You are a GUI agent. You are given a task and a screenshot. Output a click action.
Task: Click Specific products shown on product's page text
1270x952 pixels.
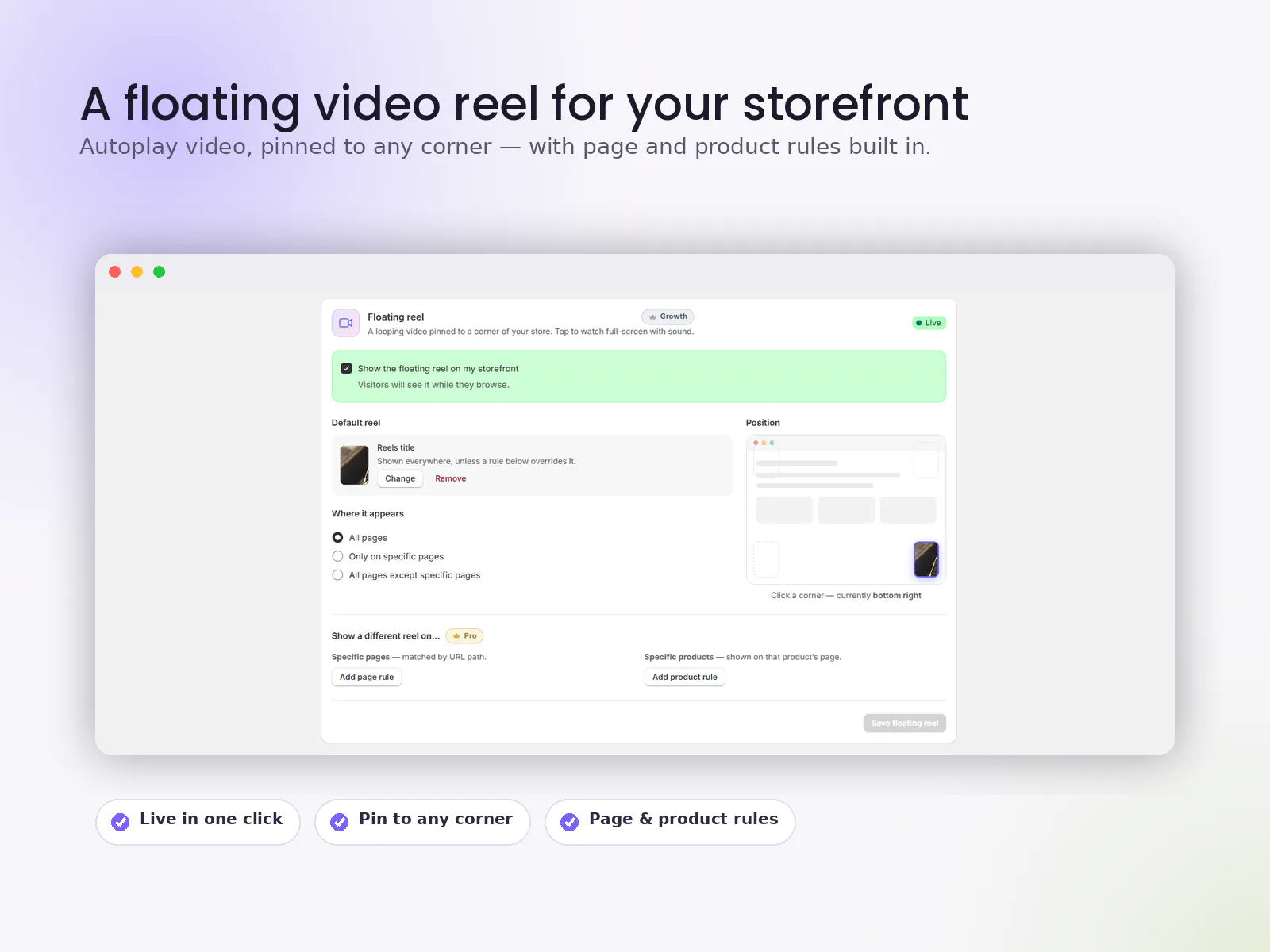click(743, 657)
